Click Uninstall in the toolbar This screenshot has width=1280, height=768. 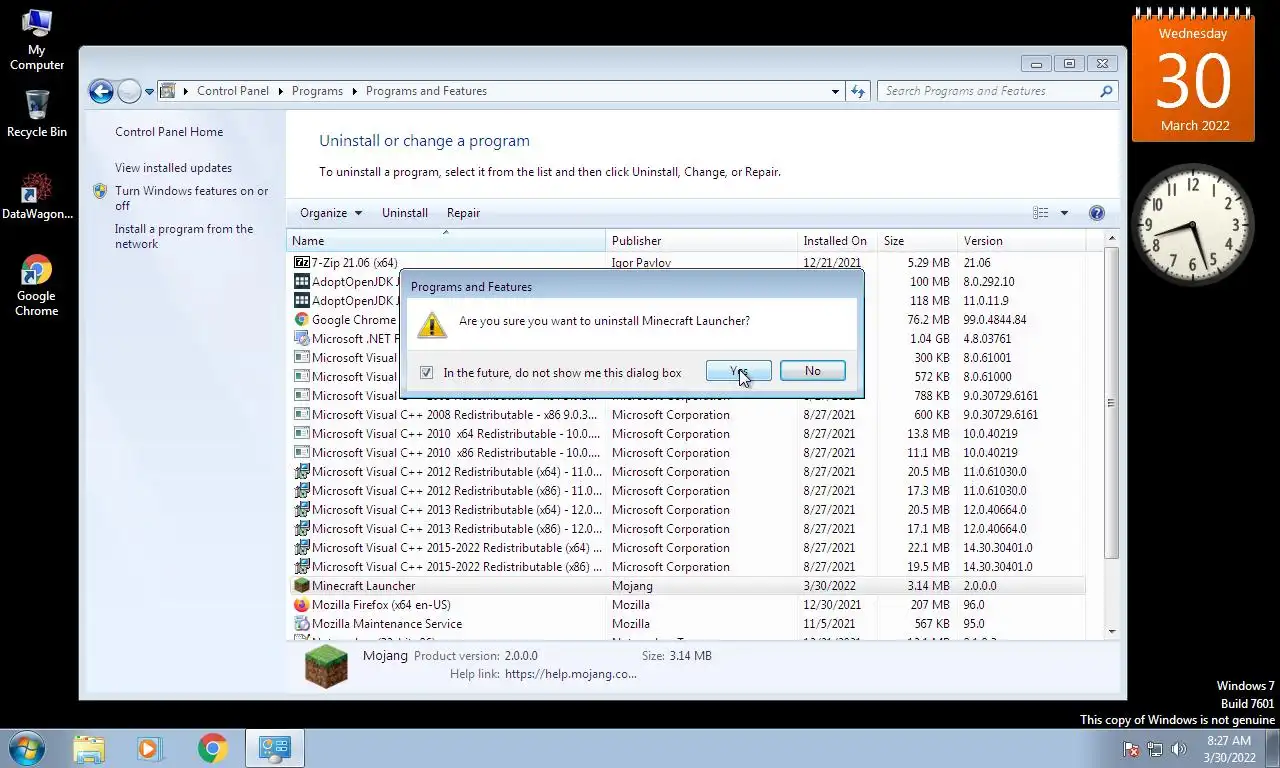tap(405, 213)
